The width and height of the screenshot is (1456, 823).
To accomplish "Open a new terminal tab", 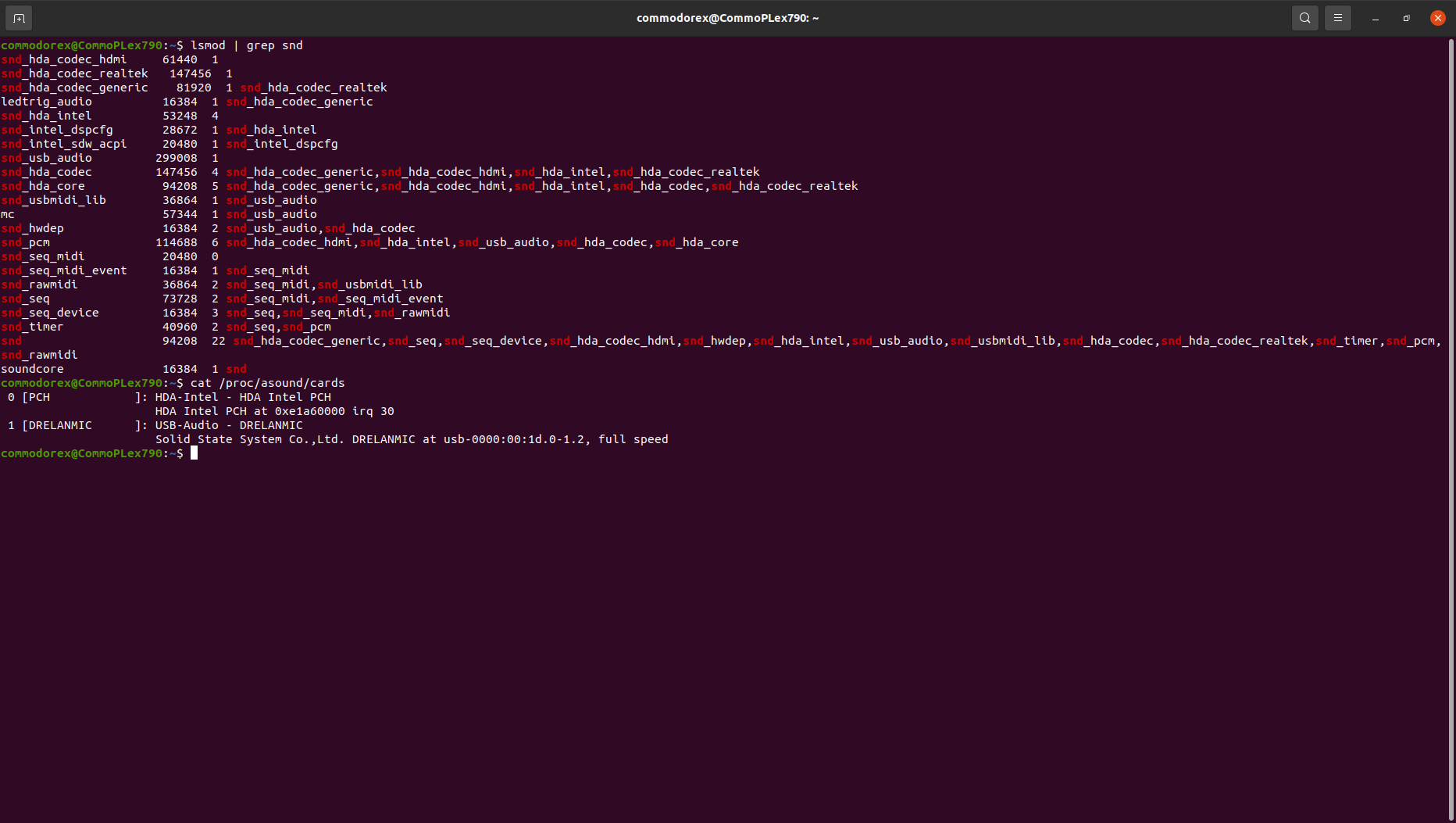I will click(x=19, y=18).
